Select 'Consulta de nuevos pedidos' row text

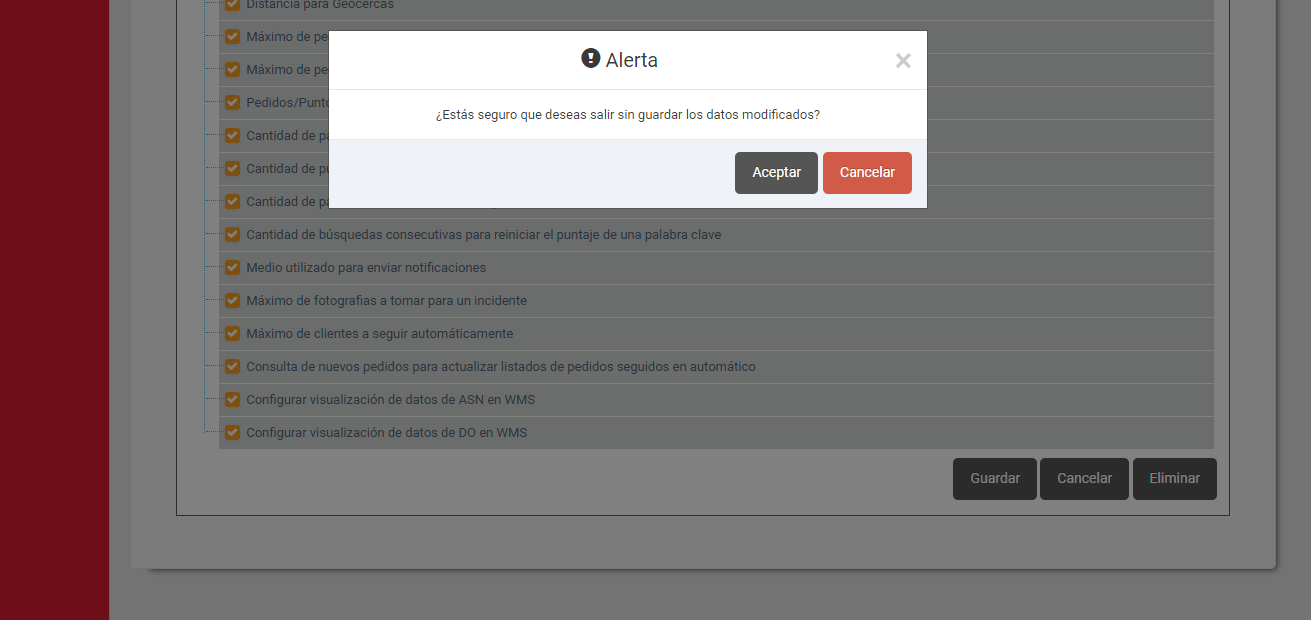click(500, 367)
